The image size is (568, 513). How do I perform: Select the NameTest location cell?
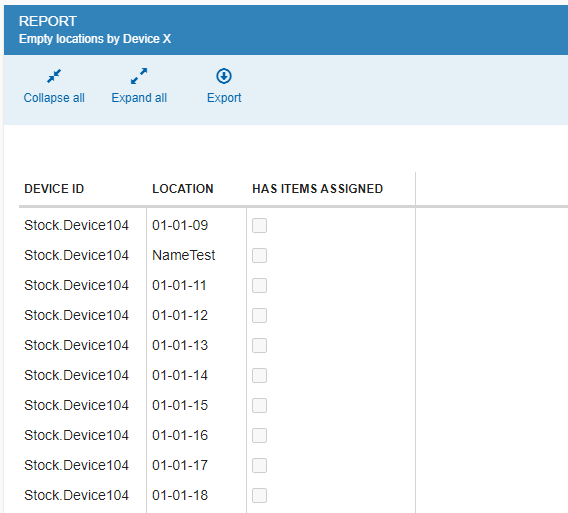184,255
